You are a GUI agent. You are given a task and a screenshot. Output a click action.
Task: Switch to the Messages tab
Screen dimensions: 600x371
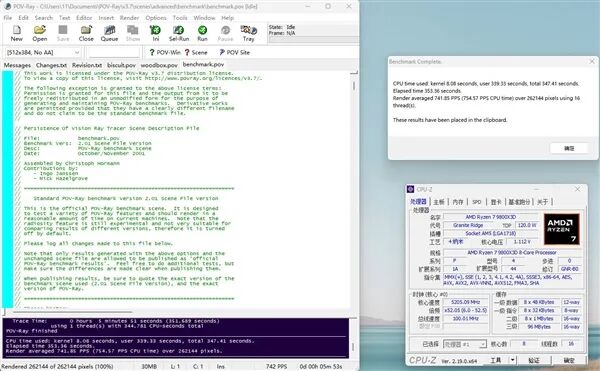[x=17, y=65]
